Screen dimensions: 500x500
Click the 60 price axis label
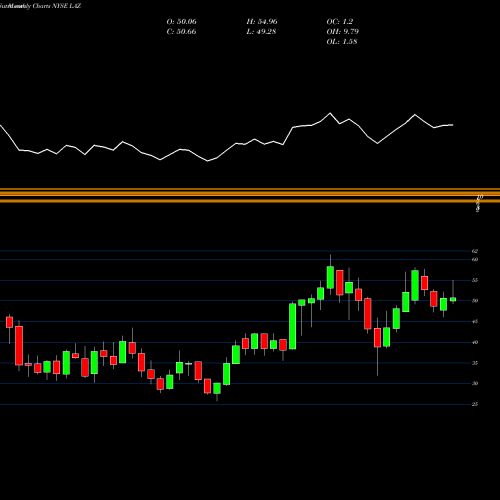(x=475, y=259)
